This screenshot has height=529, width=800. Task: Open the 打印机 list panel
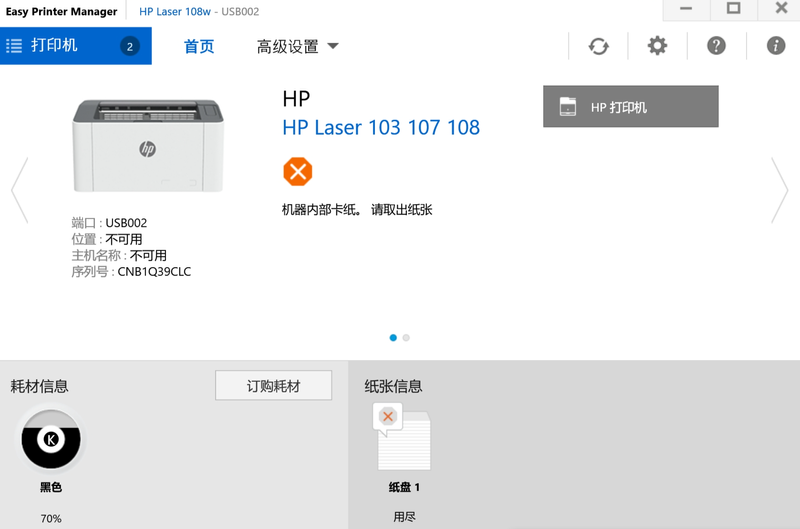tap(54, 46)
